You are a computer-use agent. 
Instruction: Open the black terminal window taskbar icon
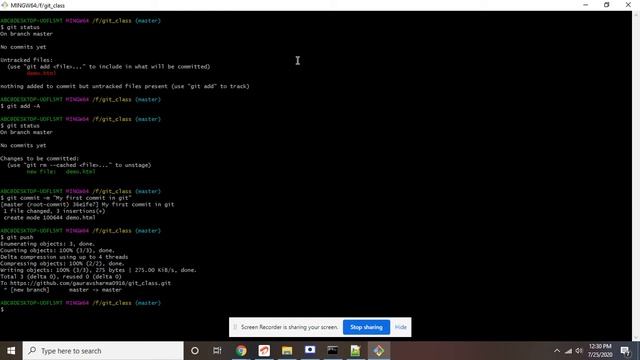coord(333,351)
